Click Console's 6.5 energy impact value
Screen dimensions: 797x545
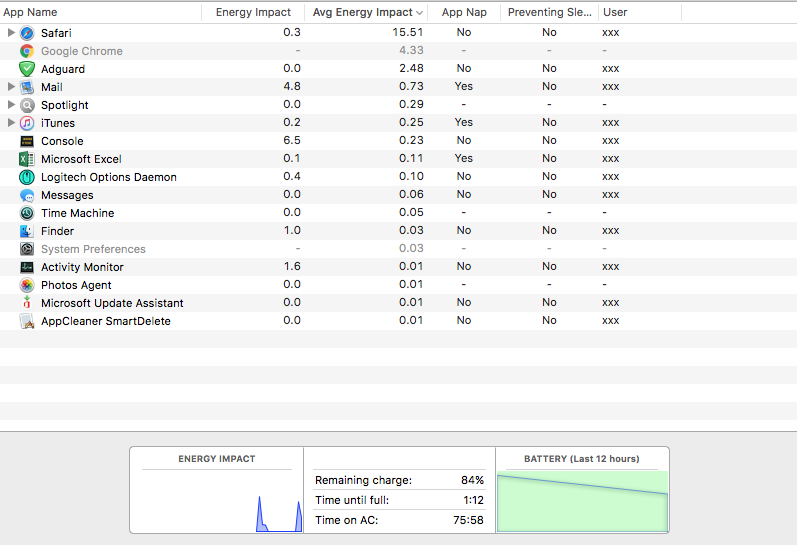point(292,140)
